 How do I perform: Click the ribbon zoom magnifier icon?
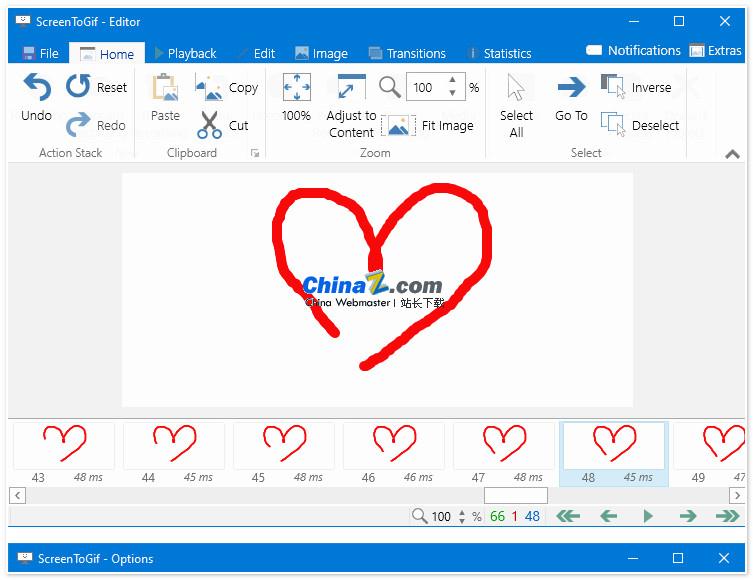click(x=389, y=87)
